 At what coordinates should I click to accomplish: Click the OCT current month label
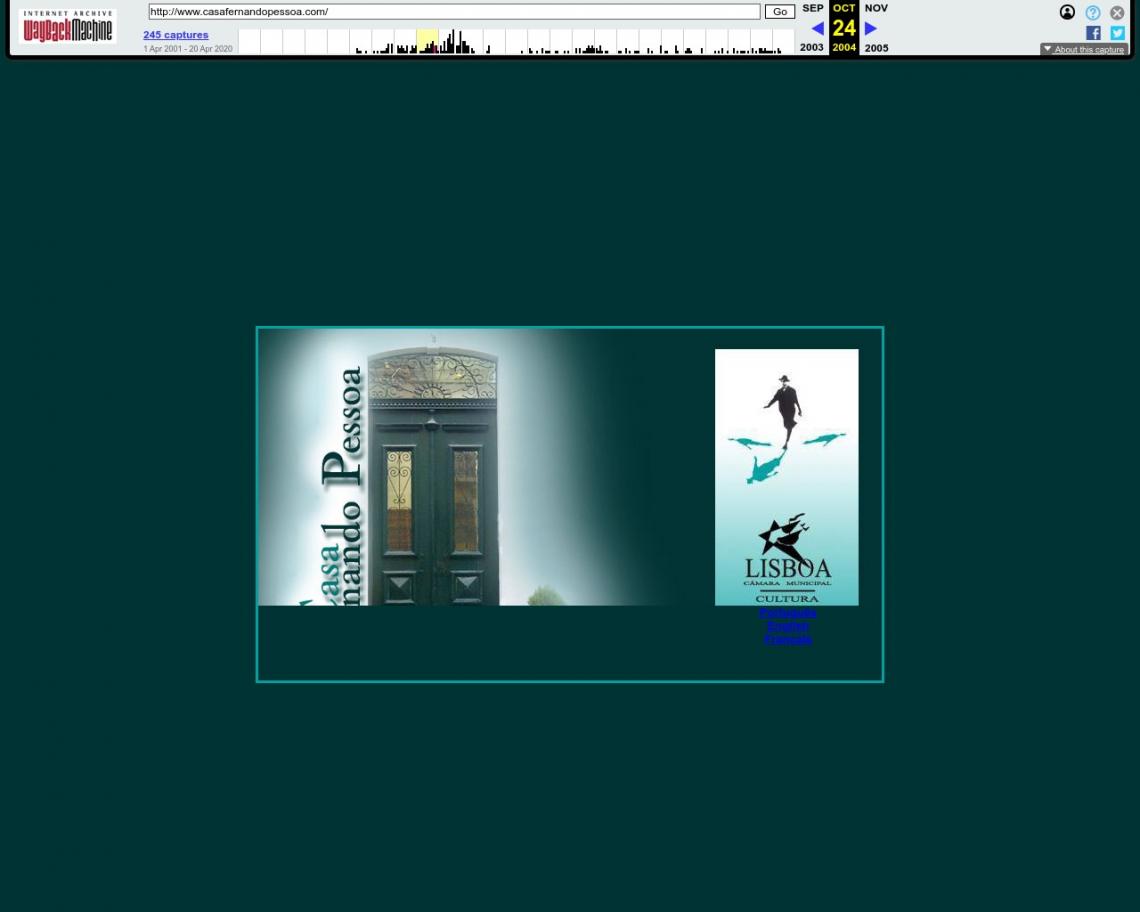[x=843, y=8]
